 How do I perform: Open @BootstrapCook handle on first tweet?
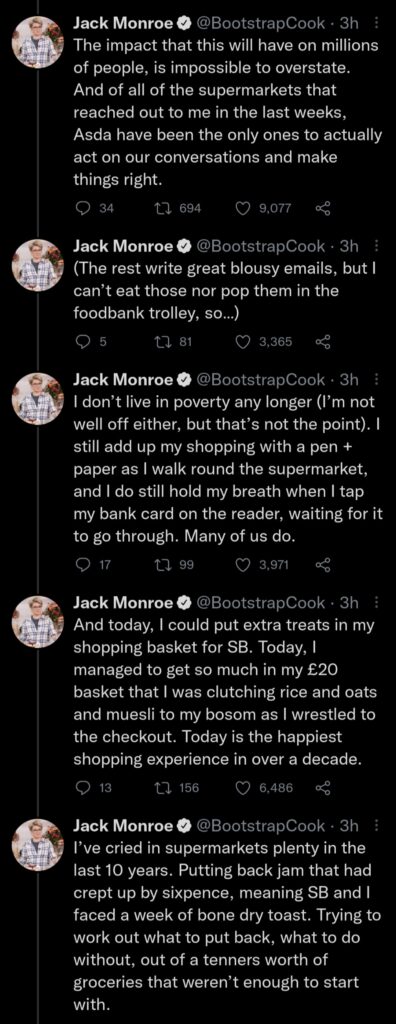click(x=260, y=24)
